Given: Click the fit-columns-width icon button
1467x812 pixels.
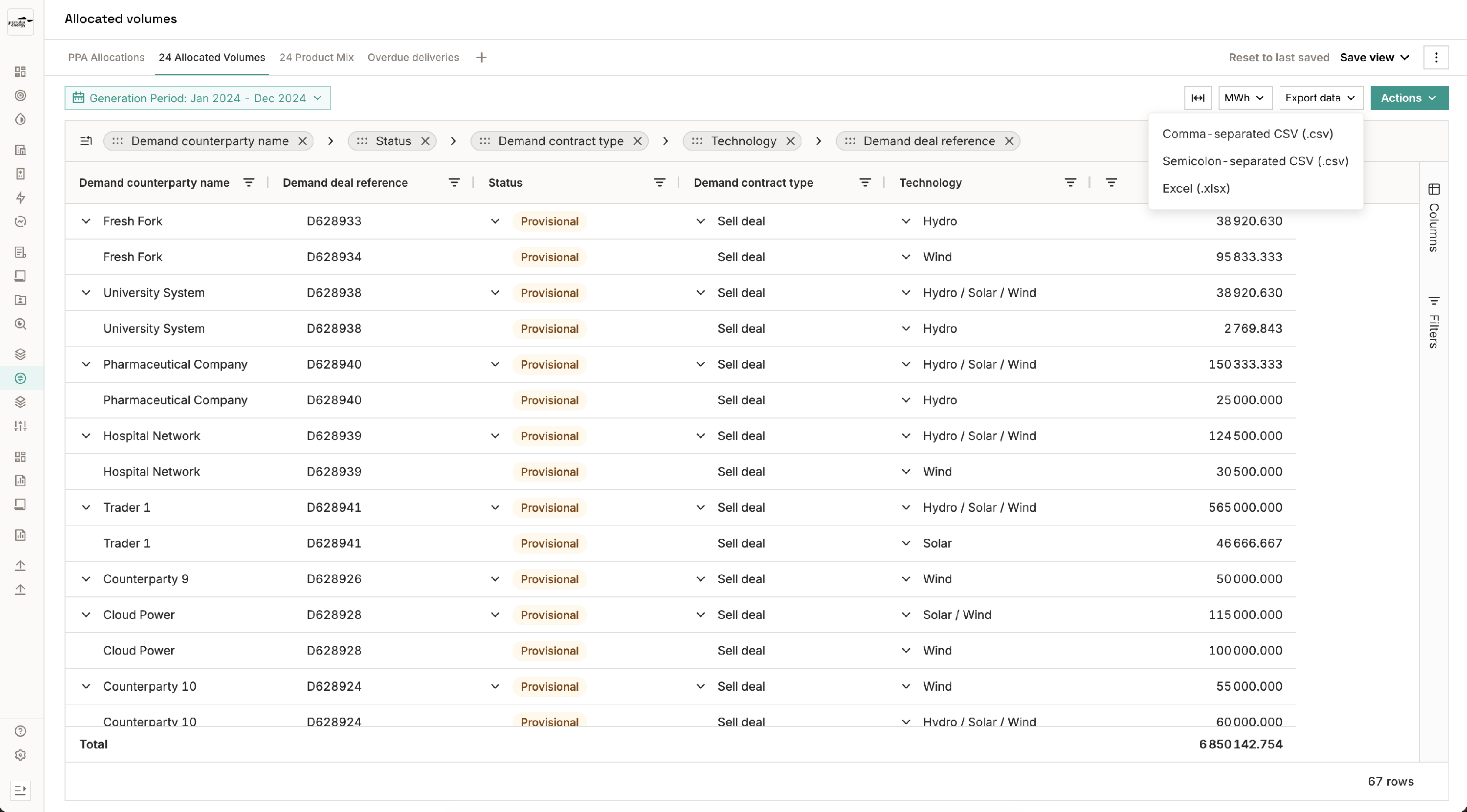Looking at the screenshot, I should point(1198,98).
